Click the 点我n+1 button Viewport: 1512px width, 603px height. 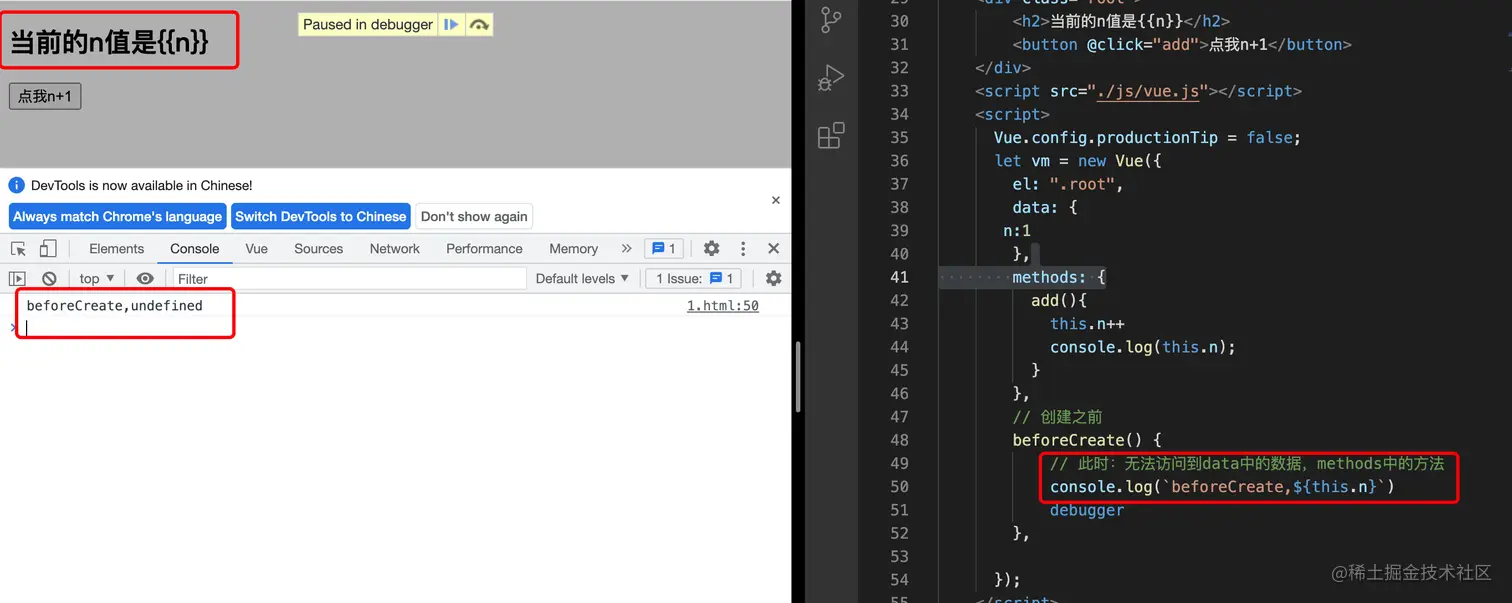(x=45, y=96)
